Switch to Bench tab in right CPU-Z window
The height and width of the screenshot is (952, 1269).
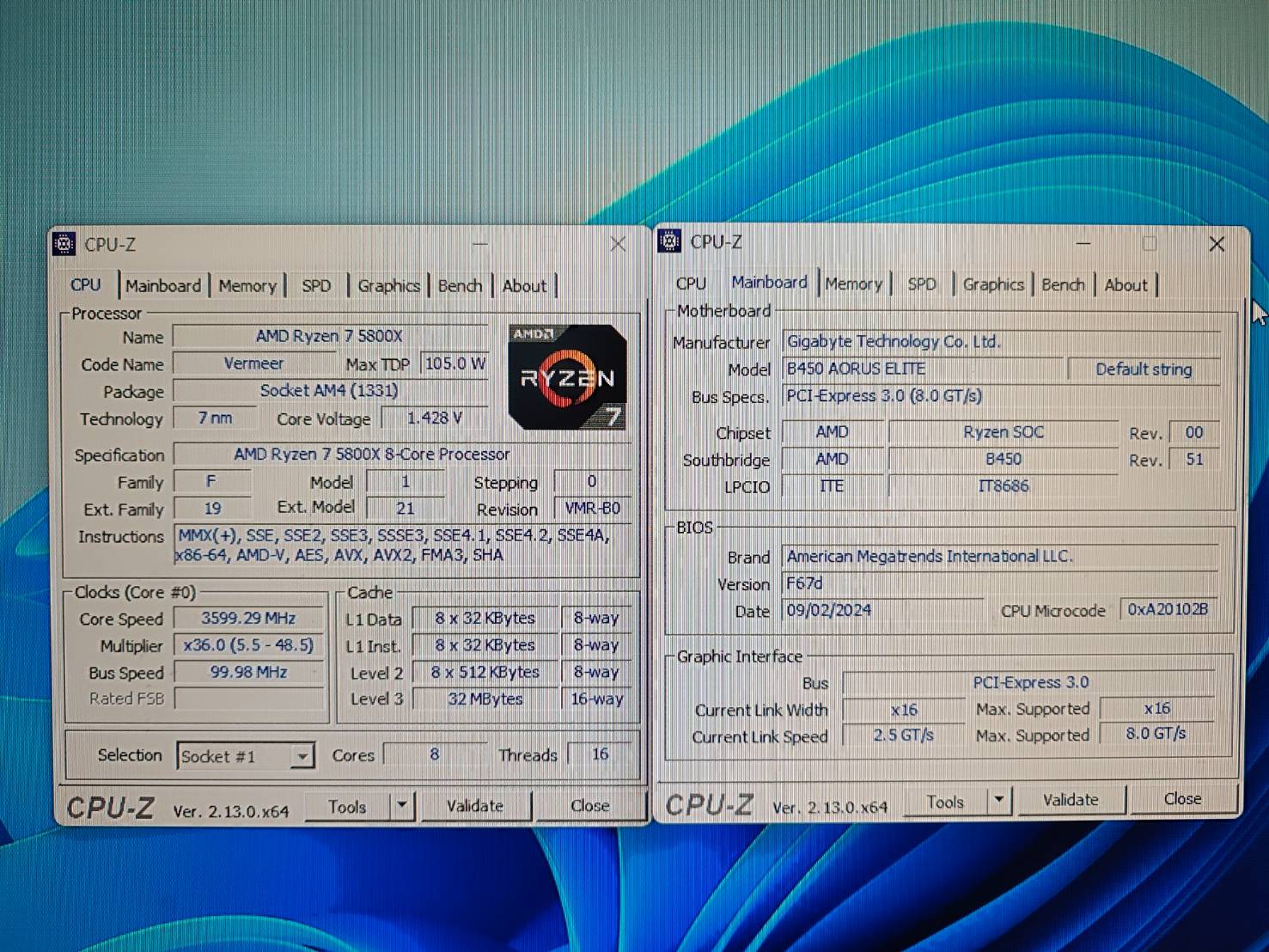pyautogui.click(x=1063, y=284)
